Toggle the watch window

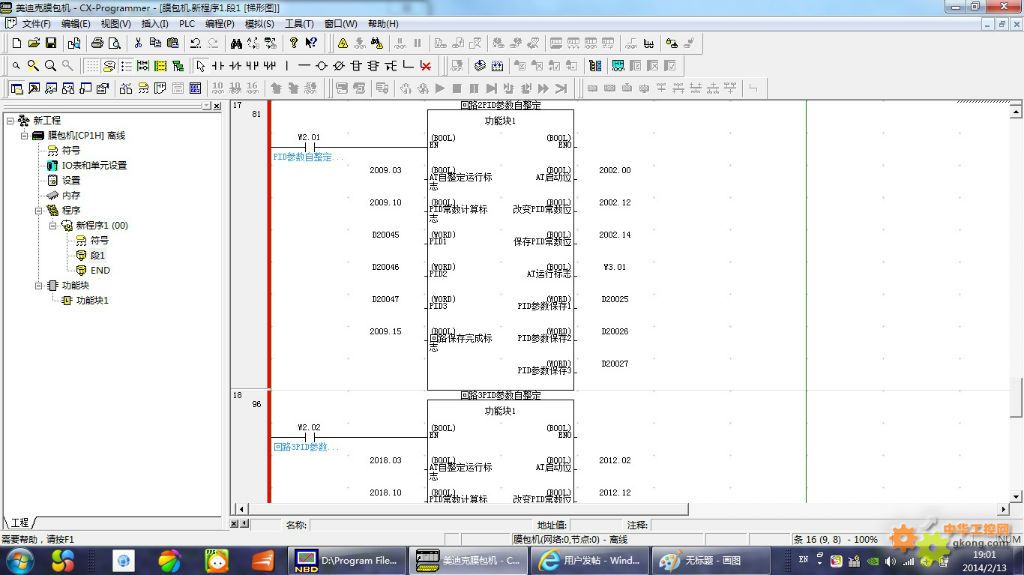pos(51,88)
